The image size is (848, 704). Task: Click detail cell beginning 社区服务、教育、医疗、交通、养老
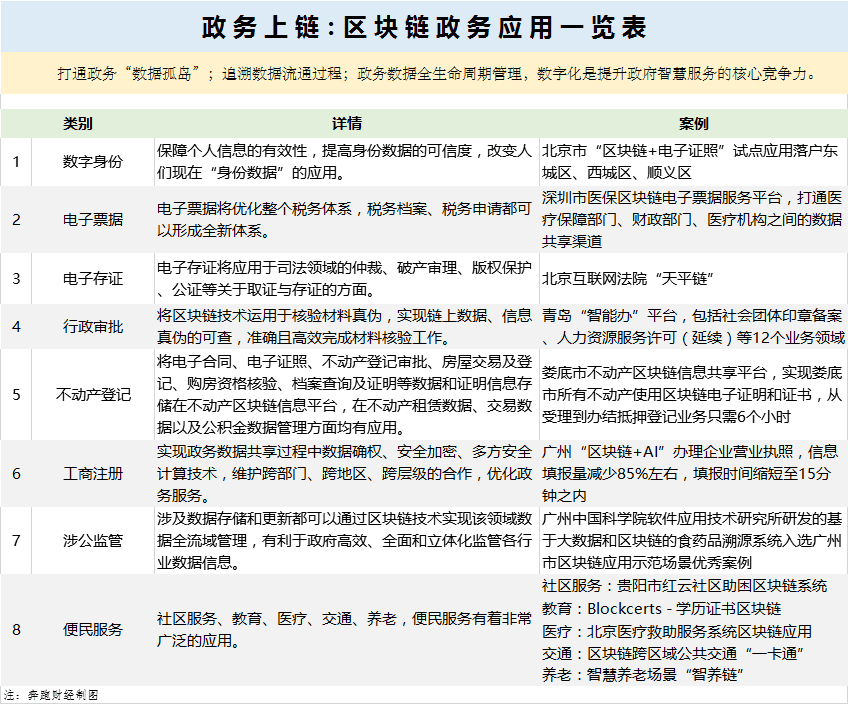point(347,630)
